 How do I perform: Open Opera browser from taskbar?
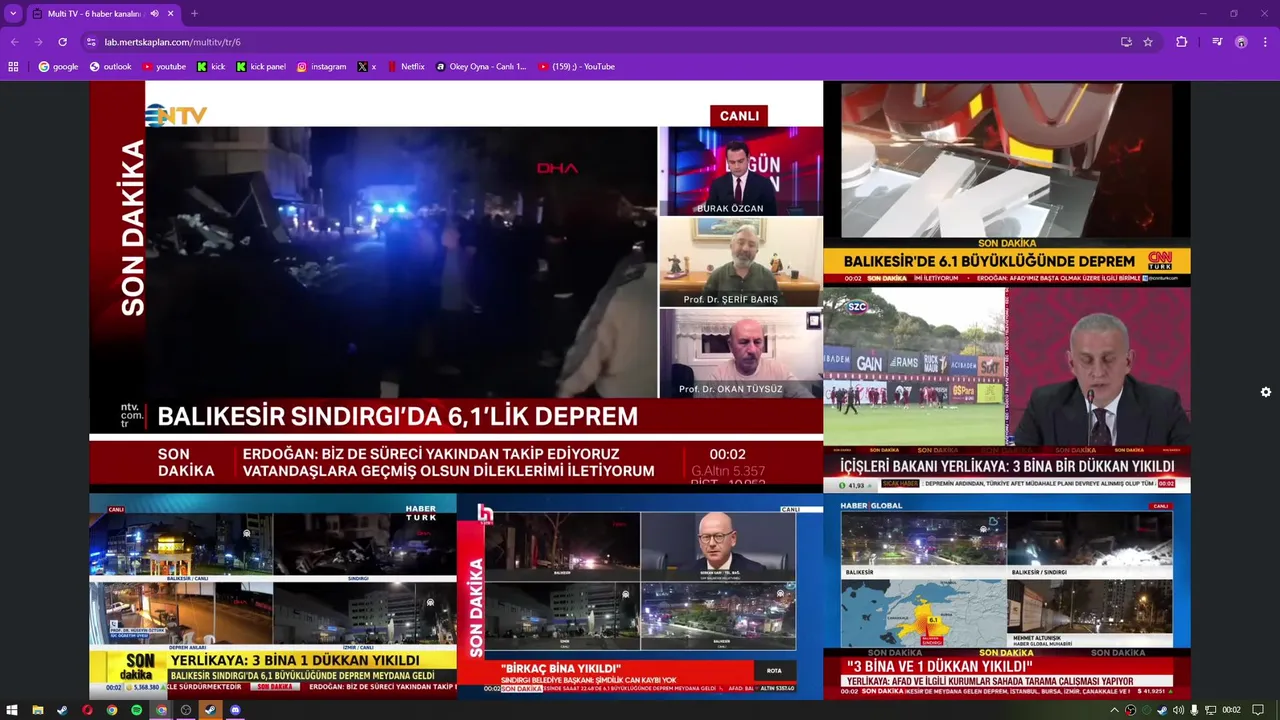[x=88, y=710]
